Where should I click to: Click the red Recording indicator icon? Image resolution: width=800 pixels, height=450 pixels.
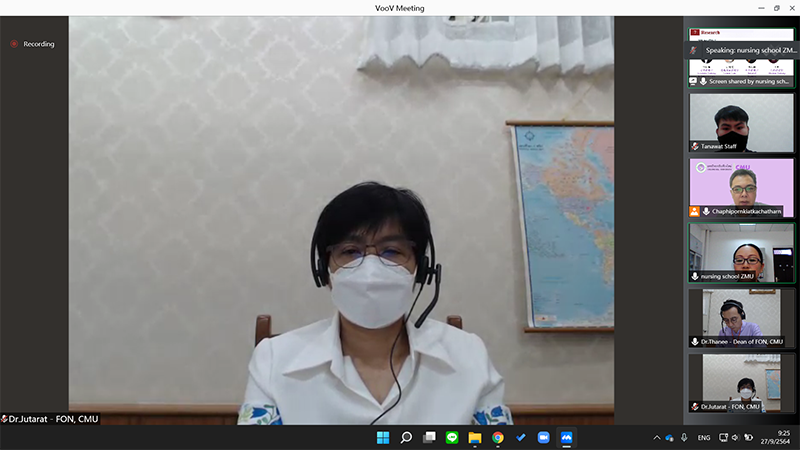click(14, 44)
